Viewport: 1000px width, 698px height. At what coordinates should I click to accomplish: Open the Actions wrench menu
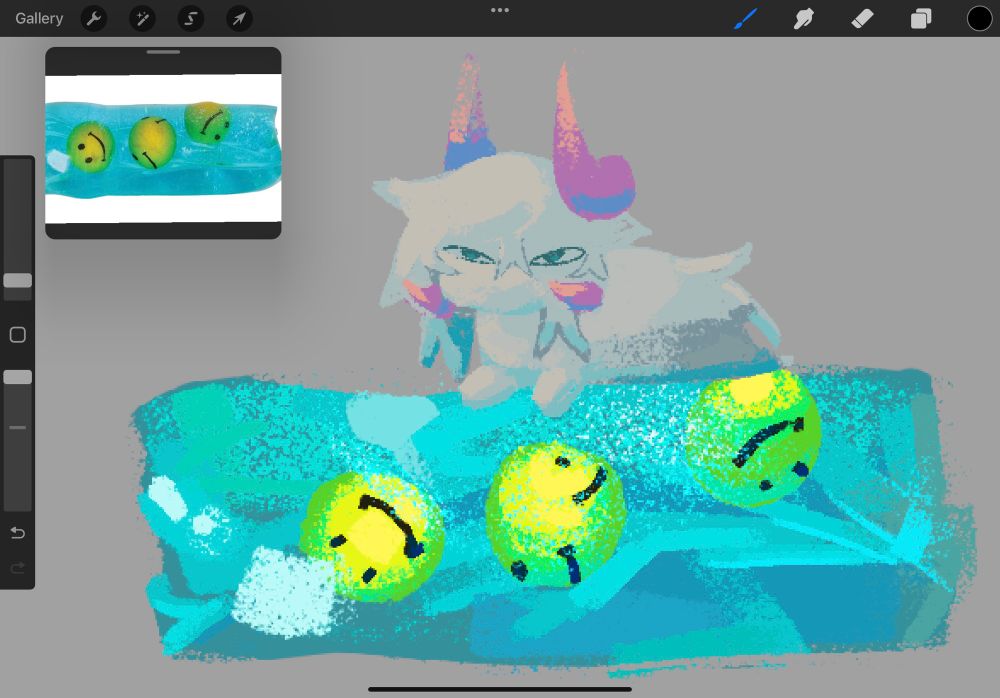(94, 19)
